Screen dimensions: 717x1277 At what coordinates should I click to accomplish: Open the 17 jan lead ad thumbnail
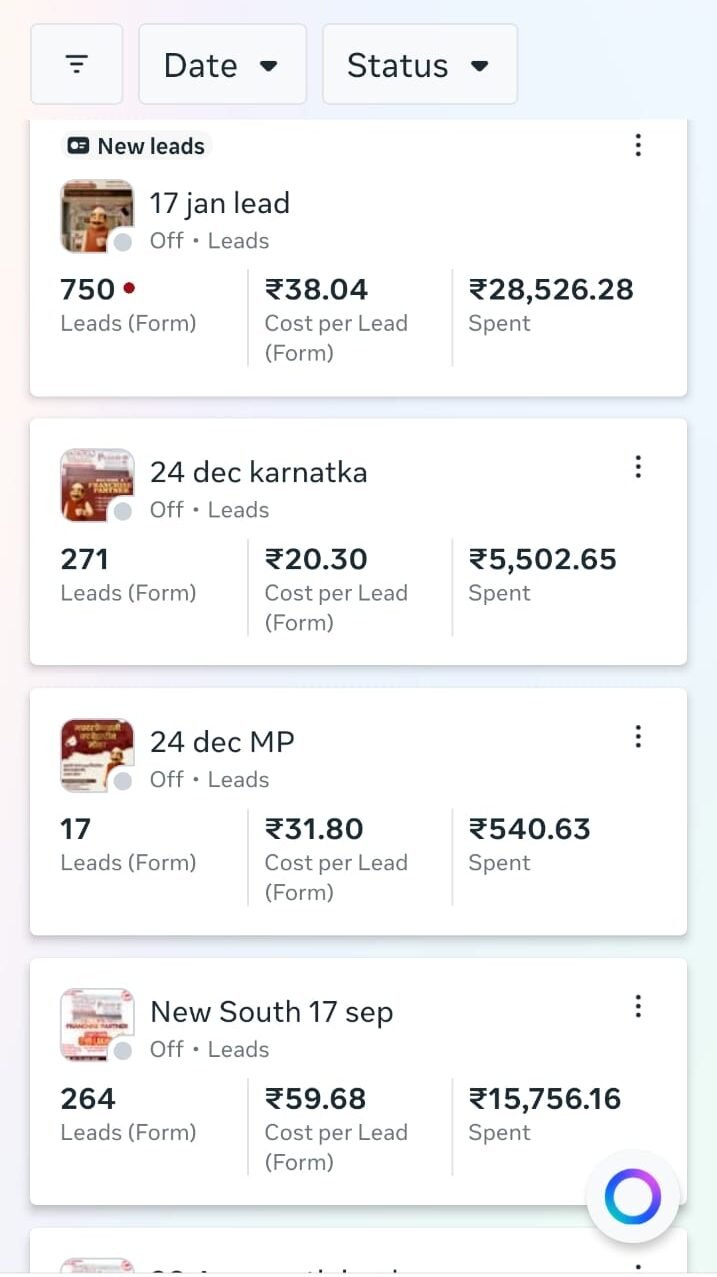[96, 216]
